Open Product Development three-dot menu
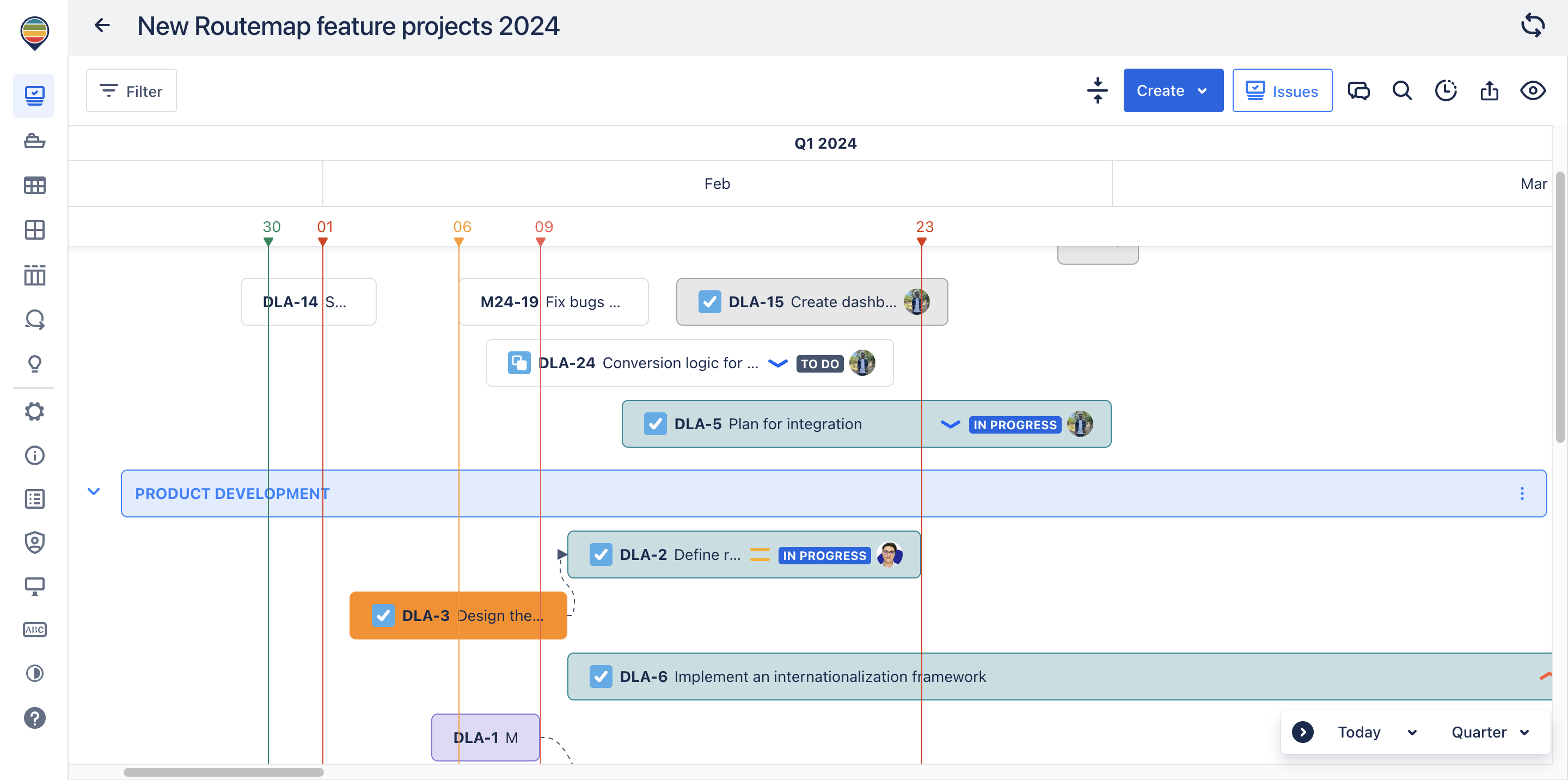 (x=1522, y=493)
